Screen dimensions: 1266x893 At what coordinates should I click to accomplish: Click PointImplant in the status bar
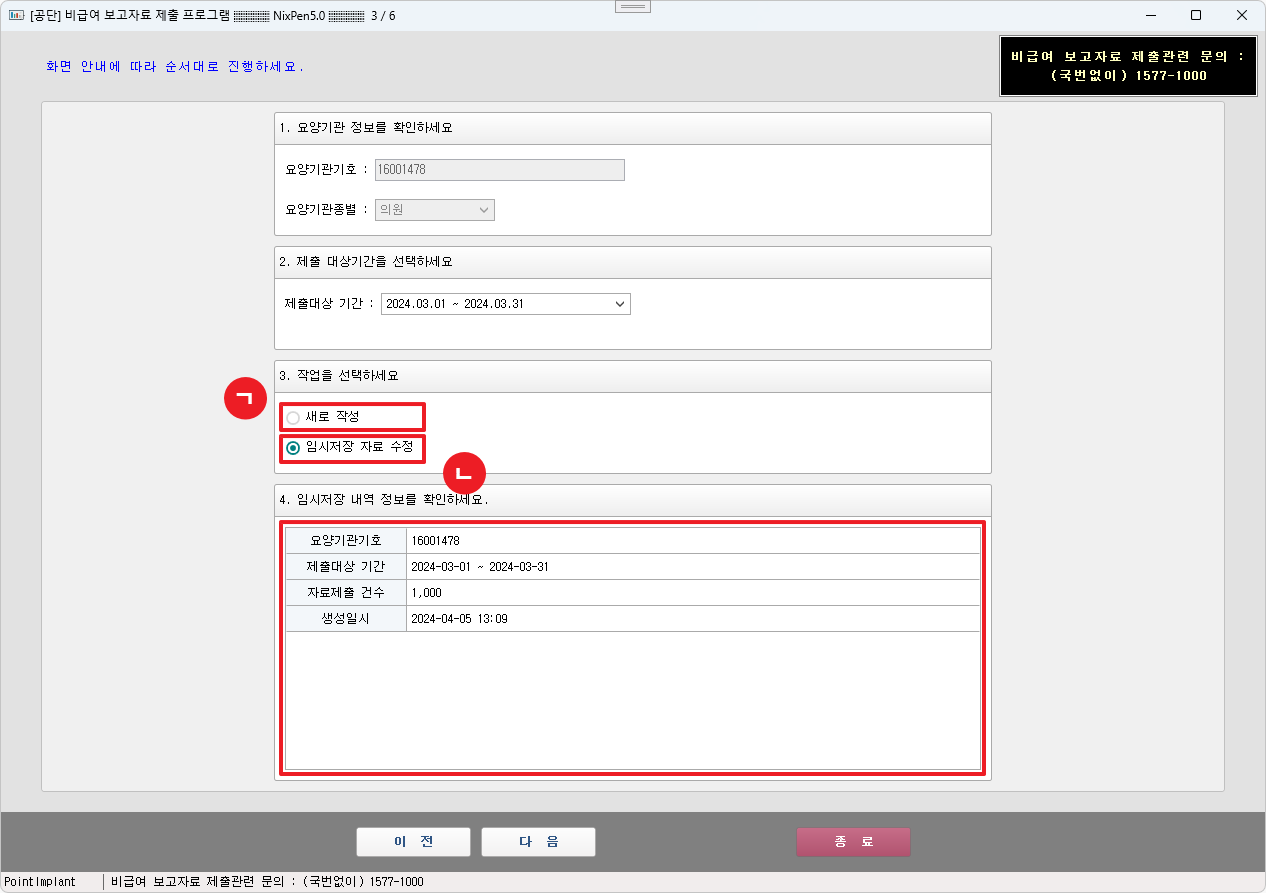40,882
